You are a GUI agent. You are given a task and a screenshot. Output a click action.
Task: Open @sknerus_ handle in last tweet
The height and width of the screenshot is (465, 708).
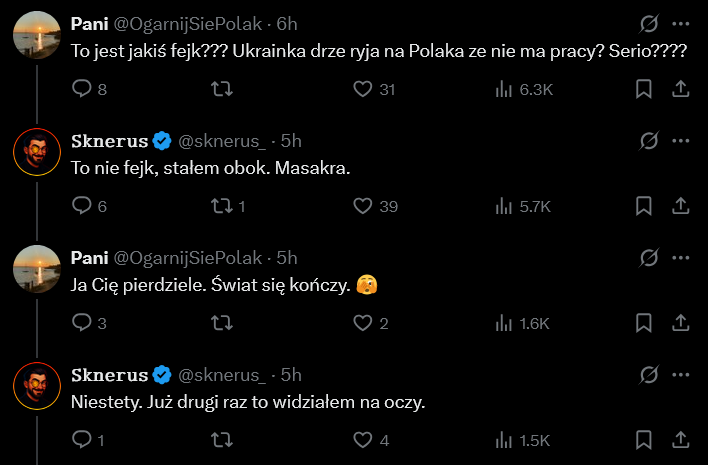[223, 375]
